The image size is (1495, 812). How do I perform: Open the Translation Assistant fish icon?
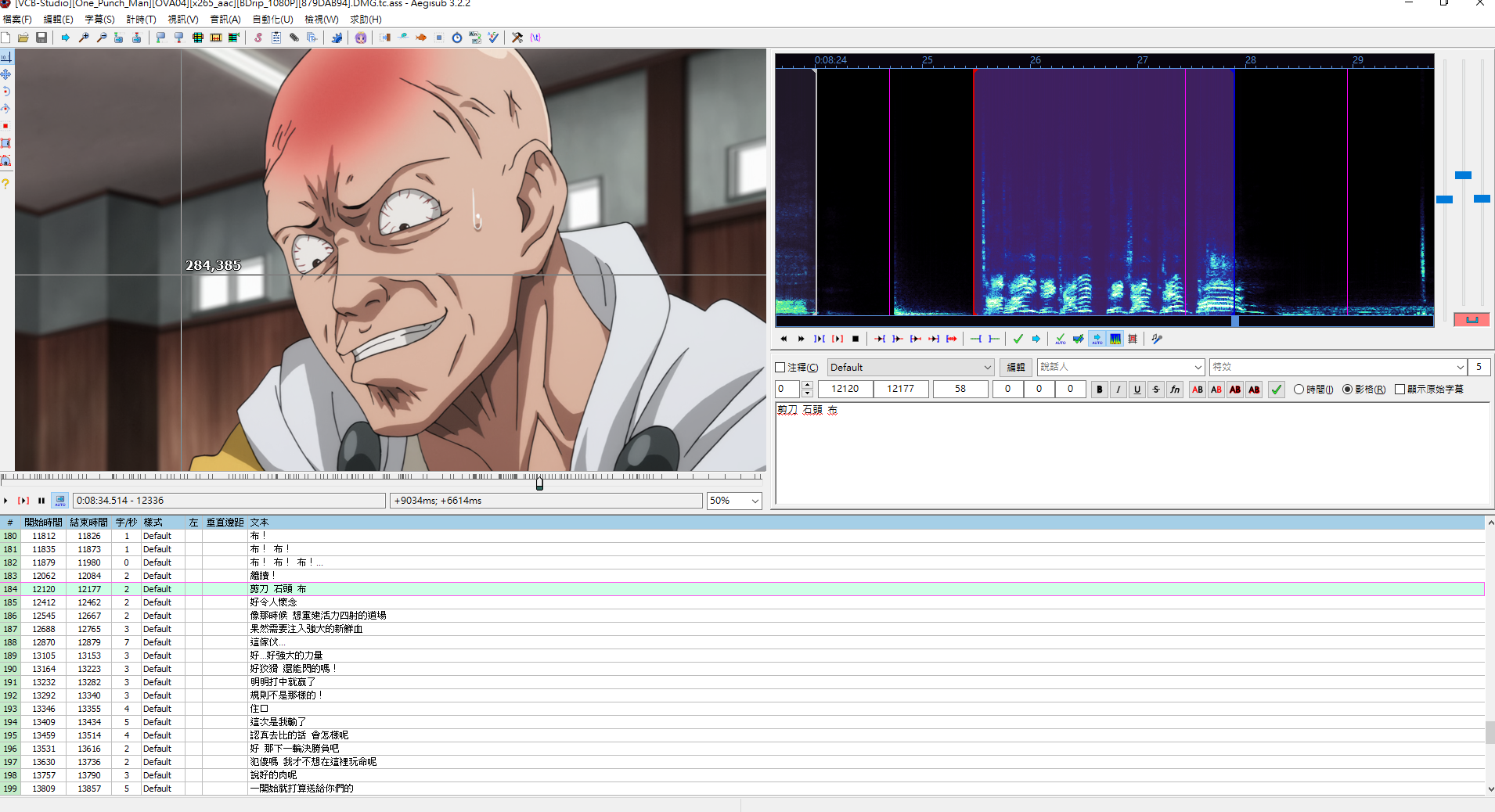[421, 38]
